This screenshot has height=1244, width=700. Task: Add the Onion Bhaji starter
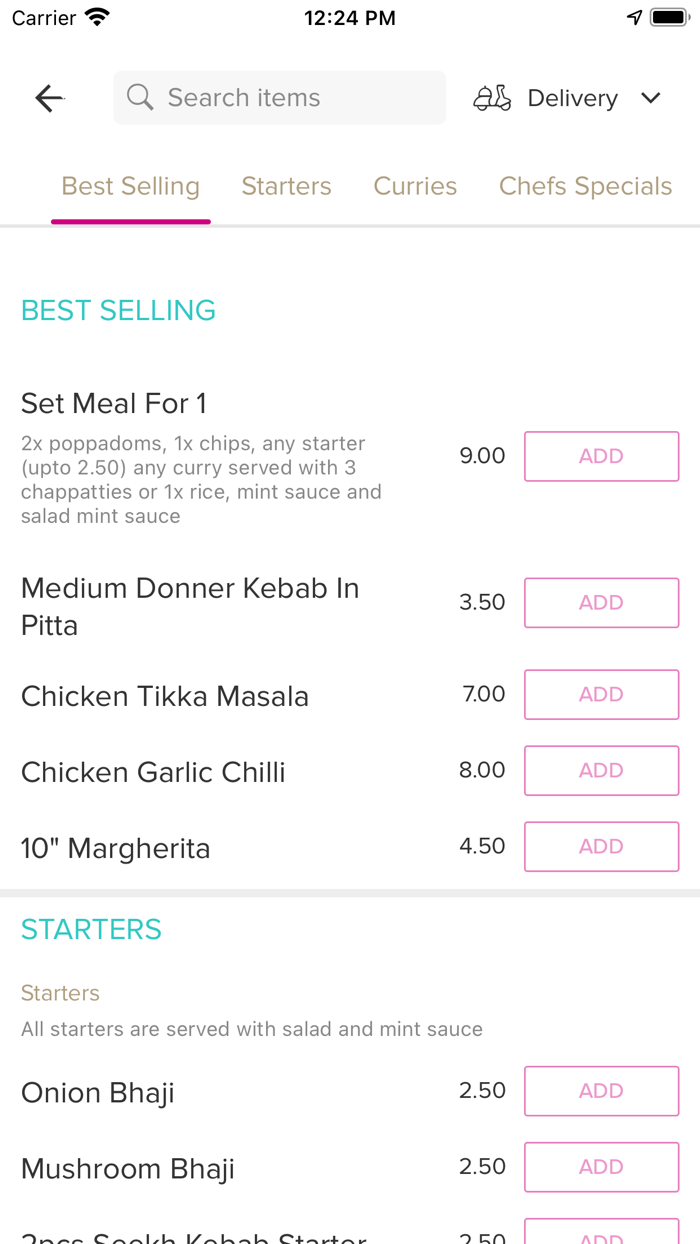601,1091
